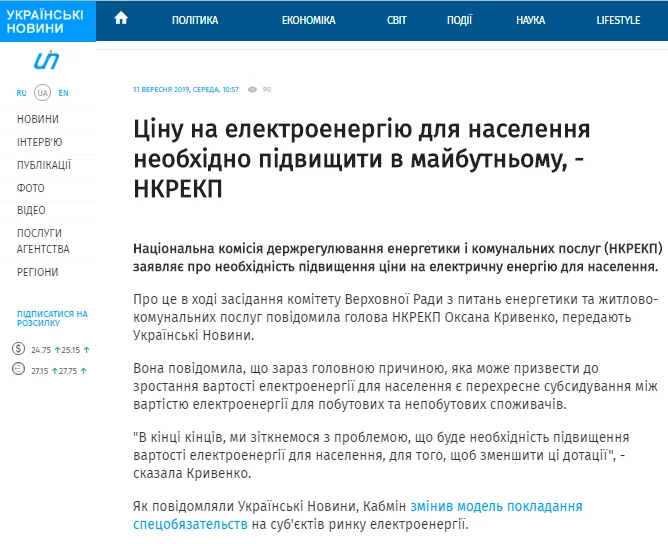The width and height of the screenshot is (668, 544).
Task: Go to the home page icon
Action: coord(121,18)
